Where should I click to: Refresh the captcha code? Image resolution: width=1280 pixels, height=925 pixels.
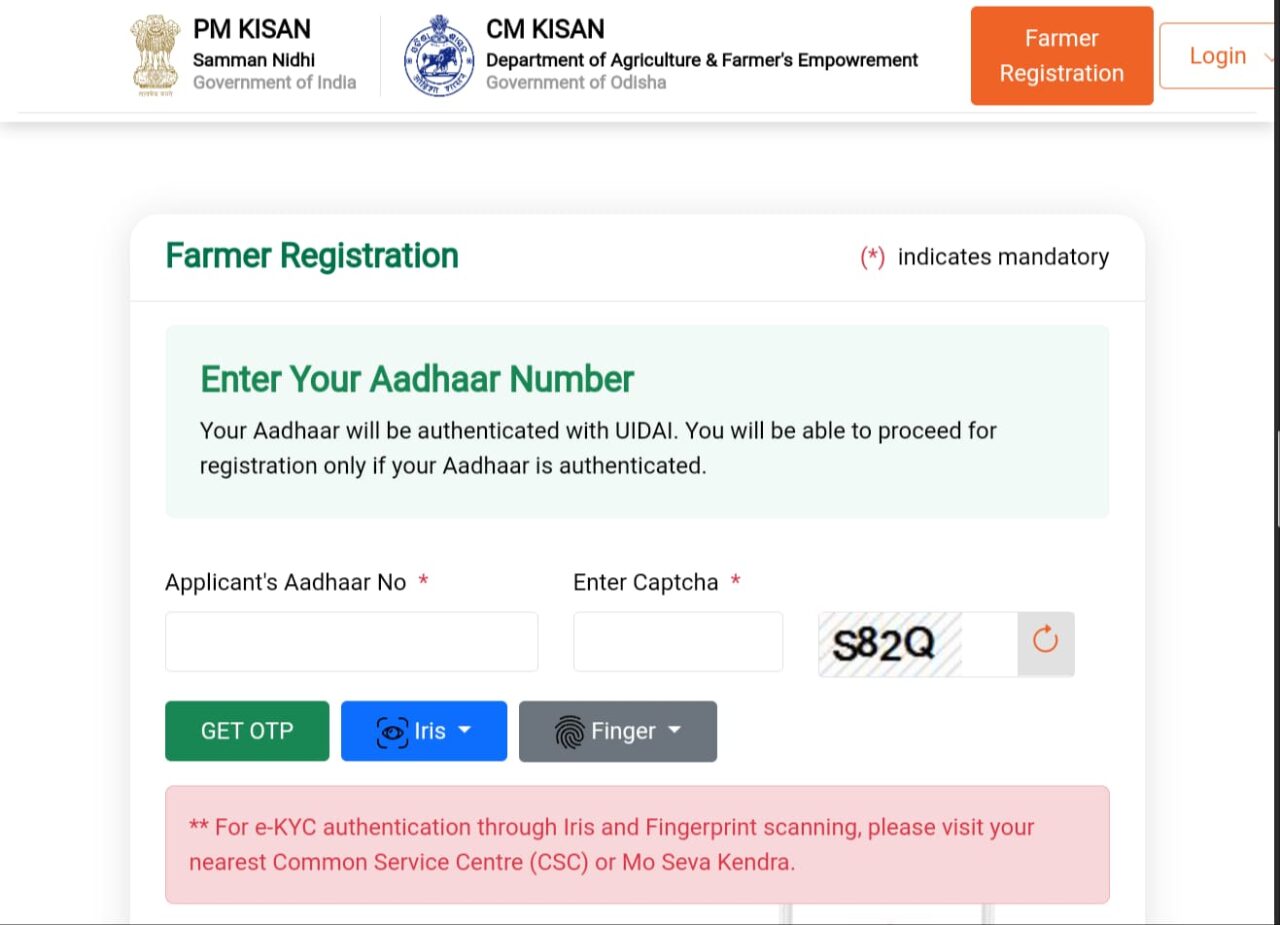click(1045, 640)
